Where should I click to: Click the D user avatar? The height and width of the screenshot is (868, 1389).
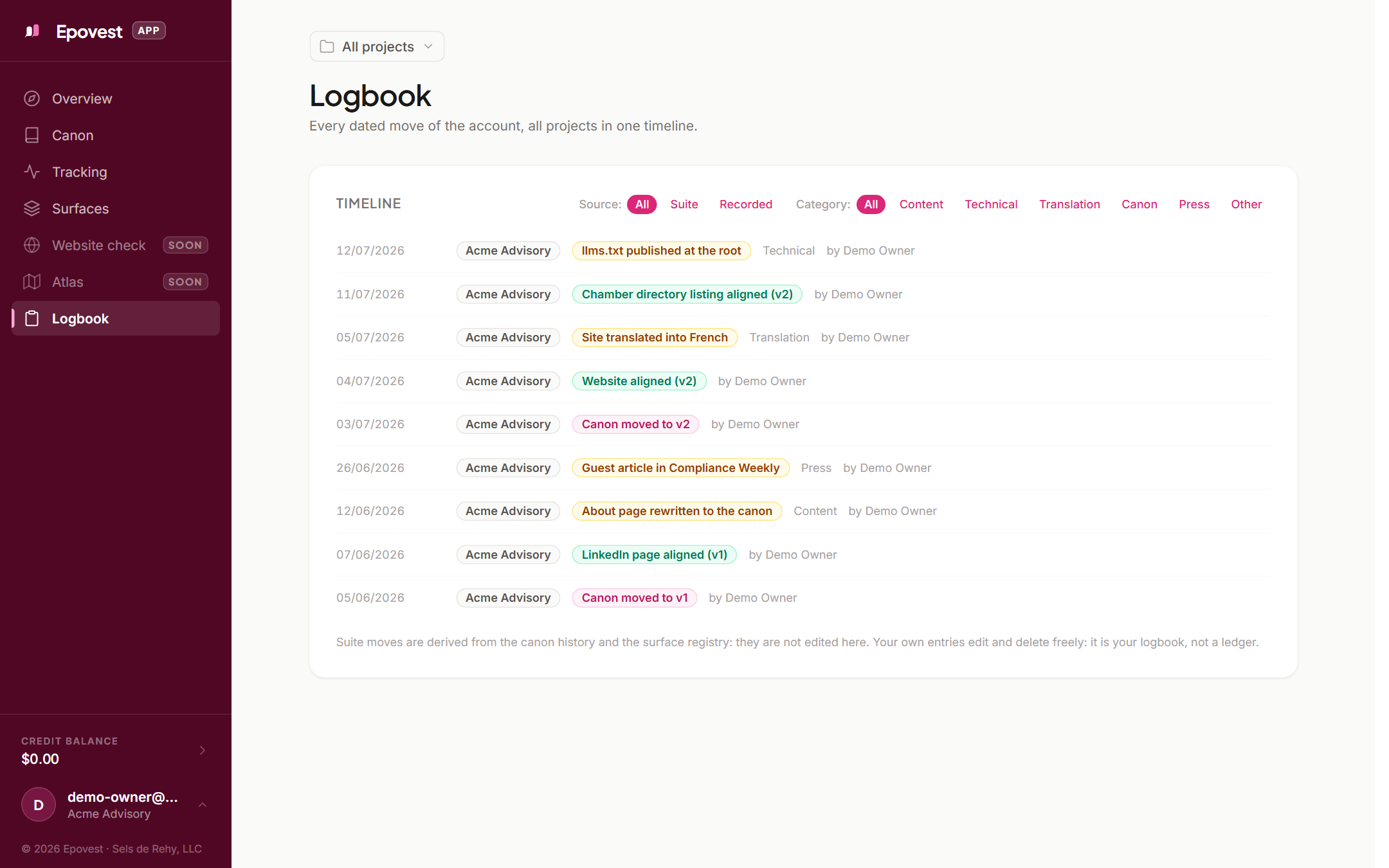tap(39, 804)
